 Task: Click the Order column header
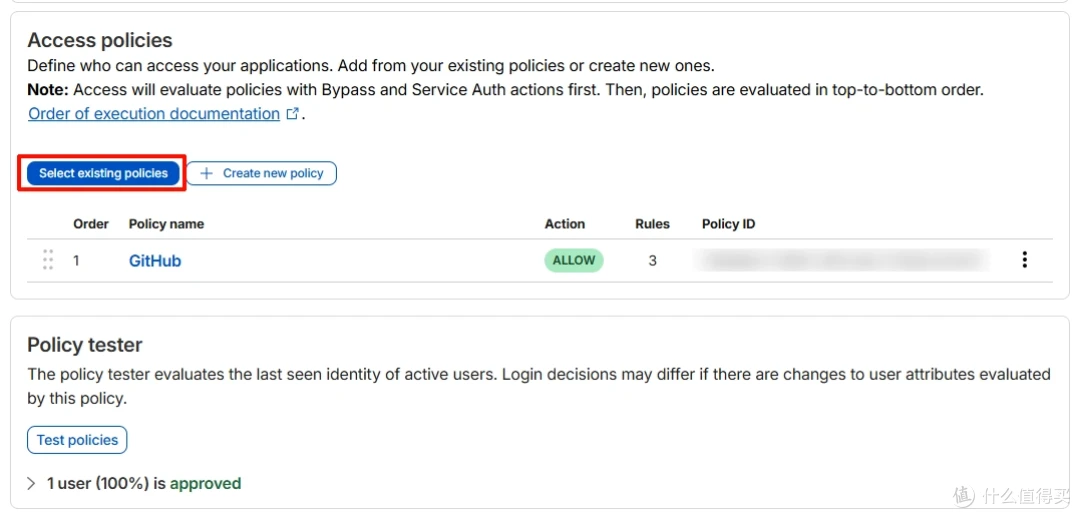[x=91, y=224]
